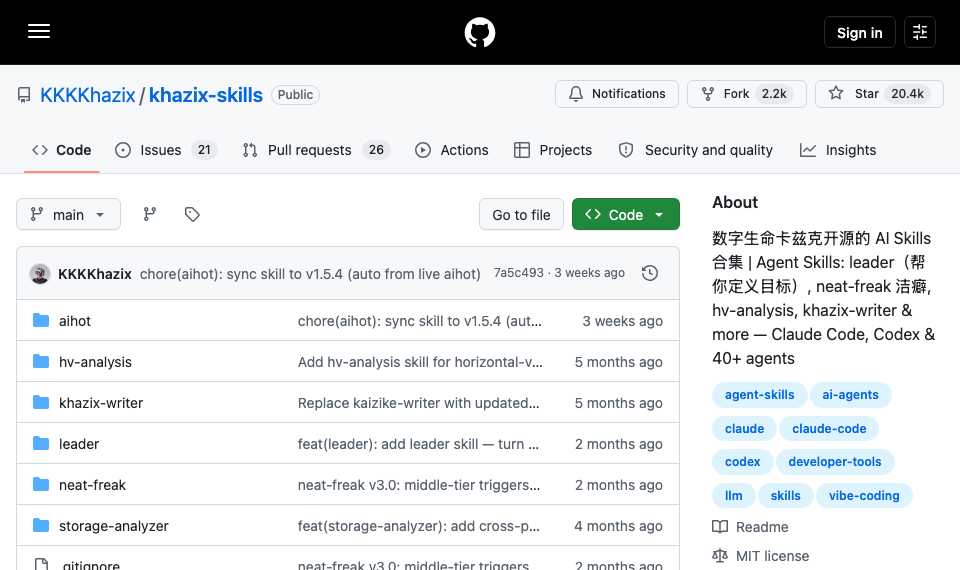Click the repository icon beside KKKKhazix
Screen dimensions: 960x570
click(x=24, y=95)
